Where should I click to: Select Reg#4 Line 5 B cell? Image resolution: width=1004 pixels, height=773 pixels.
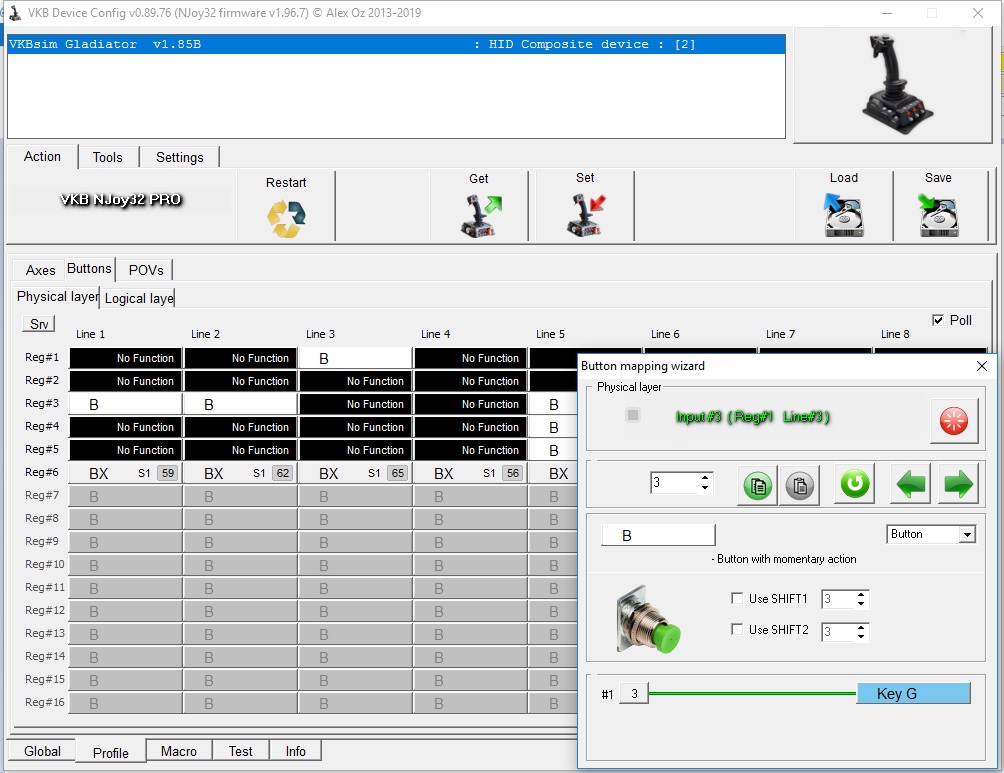554,427
